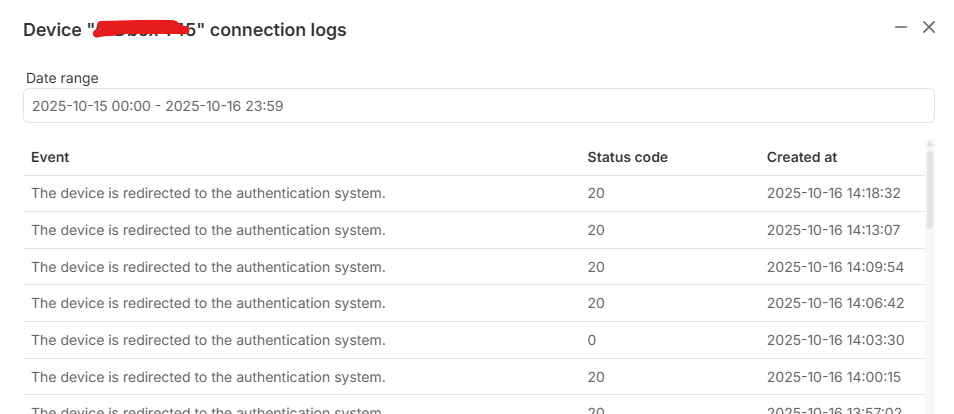Click status code 20 in the 14:06:42 row
954x414 pixels.
[x=596, y=303]
